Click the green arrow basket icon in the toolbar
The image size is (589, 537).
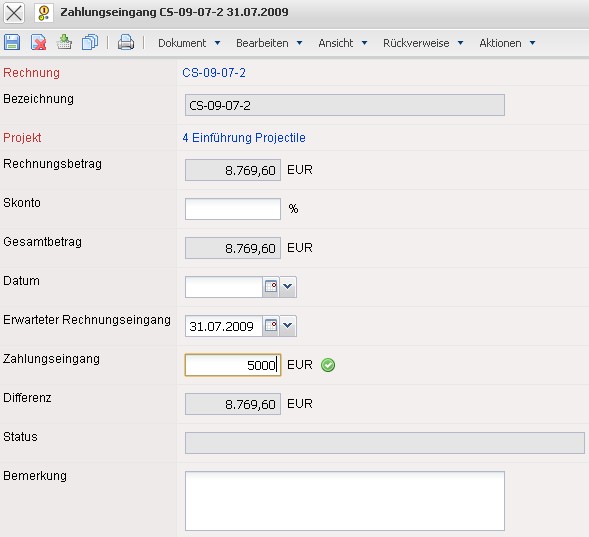click(x=64, y=42)
